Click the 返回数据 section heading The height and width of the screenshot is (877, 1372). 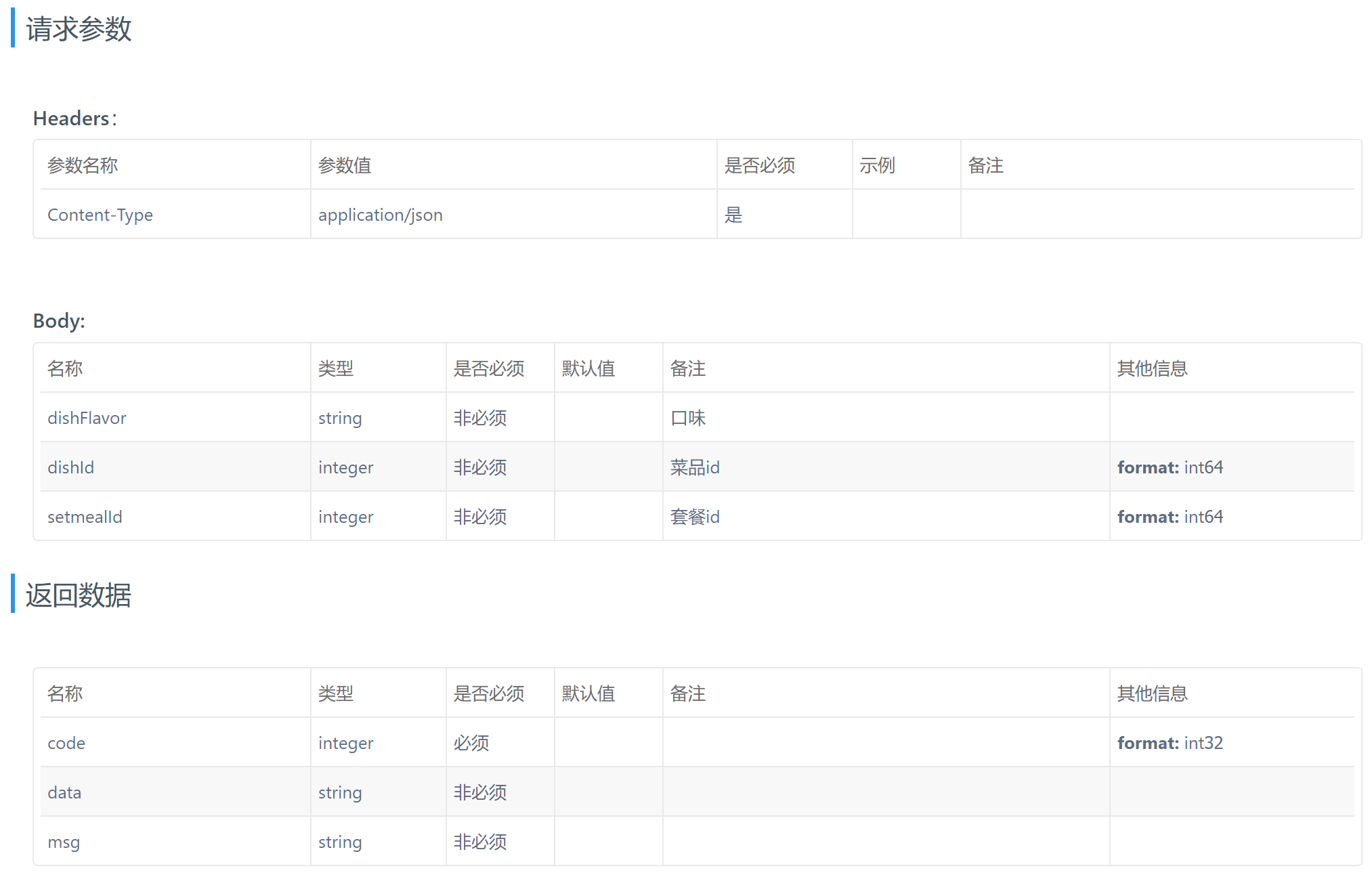click(79, 595)
